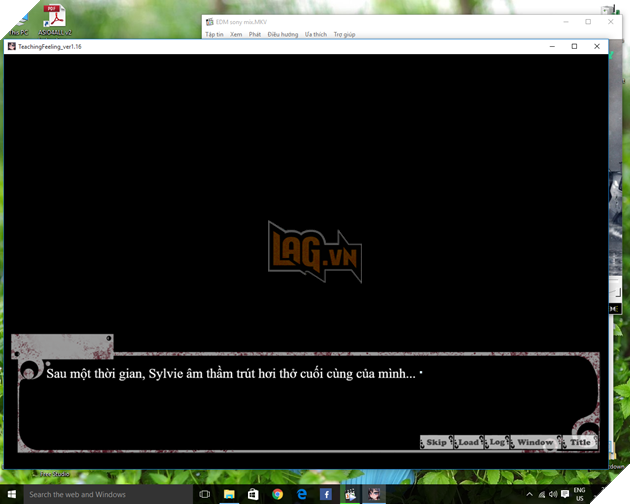Launch Microsoft Edge from the taskbar
The height and width of the screenshot is (504, 630).
pos(302,494)
